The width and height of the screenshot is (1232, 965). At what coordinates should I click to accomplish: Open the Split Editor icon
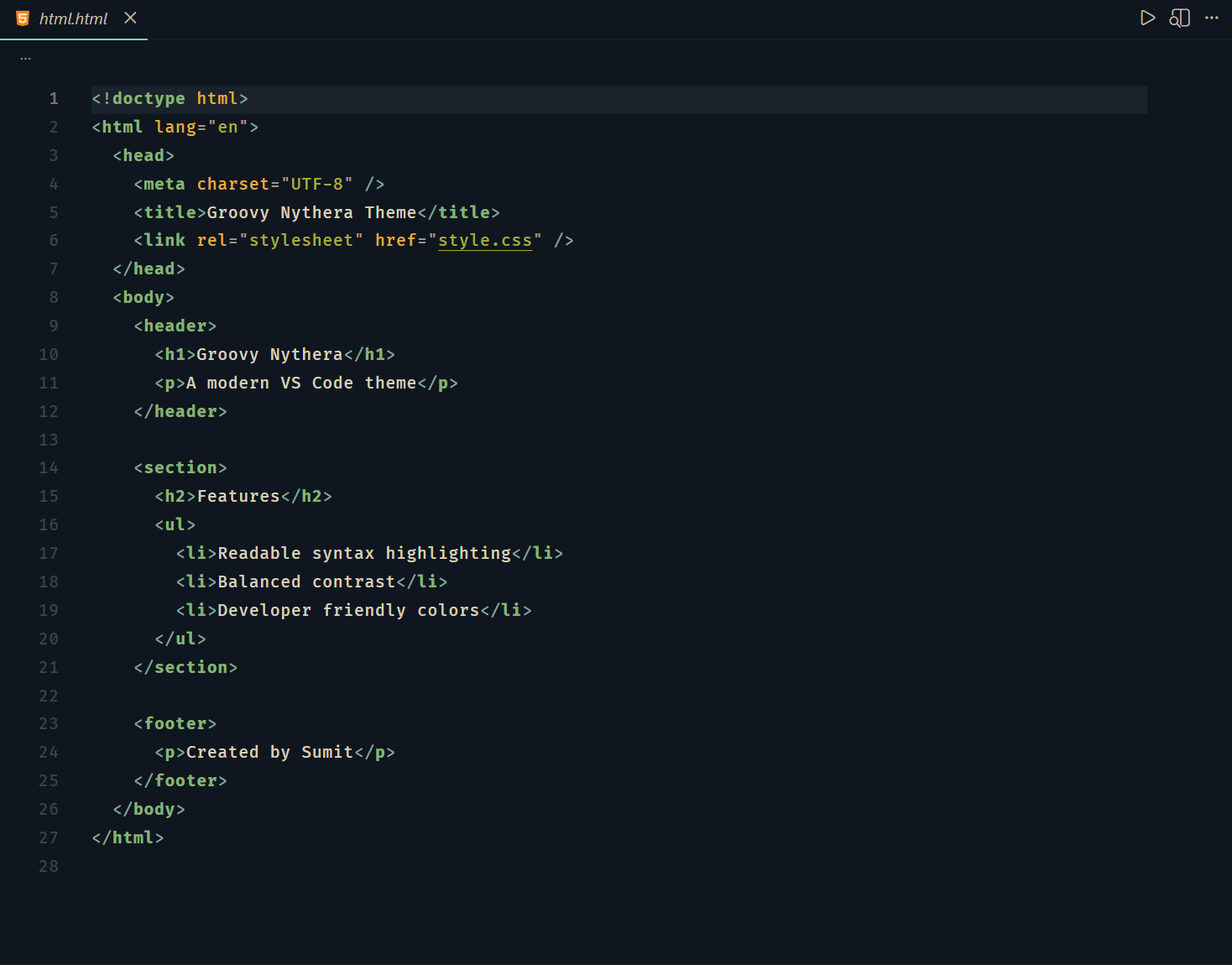pos(1179,18)
